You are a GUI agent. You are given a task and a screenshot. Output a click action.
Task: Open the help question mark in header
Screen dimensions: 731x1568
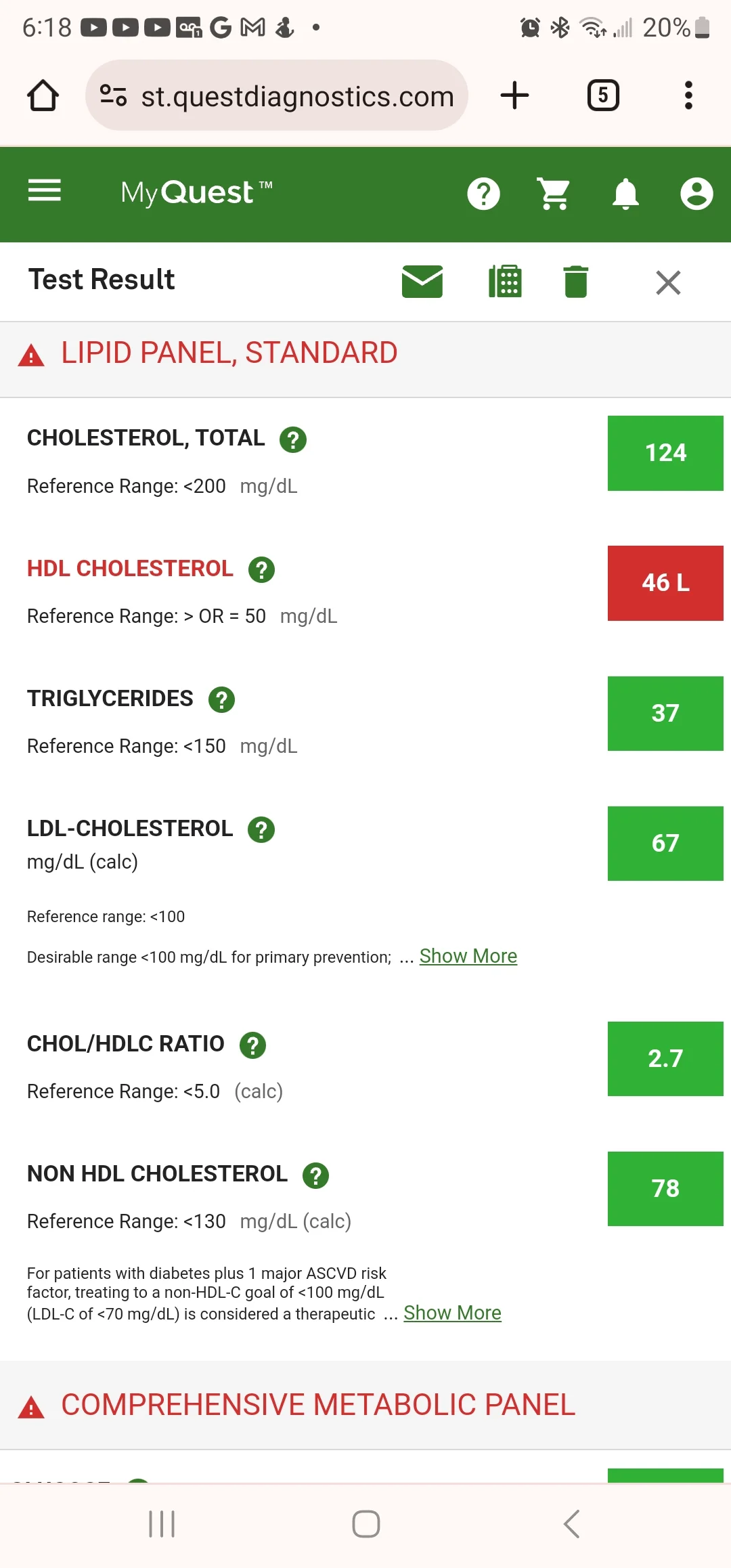point(483,194)
